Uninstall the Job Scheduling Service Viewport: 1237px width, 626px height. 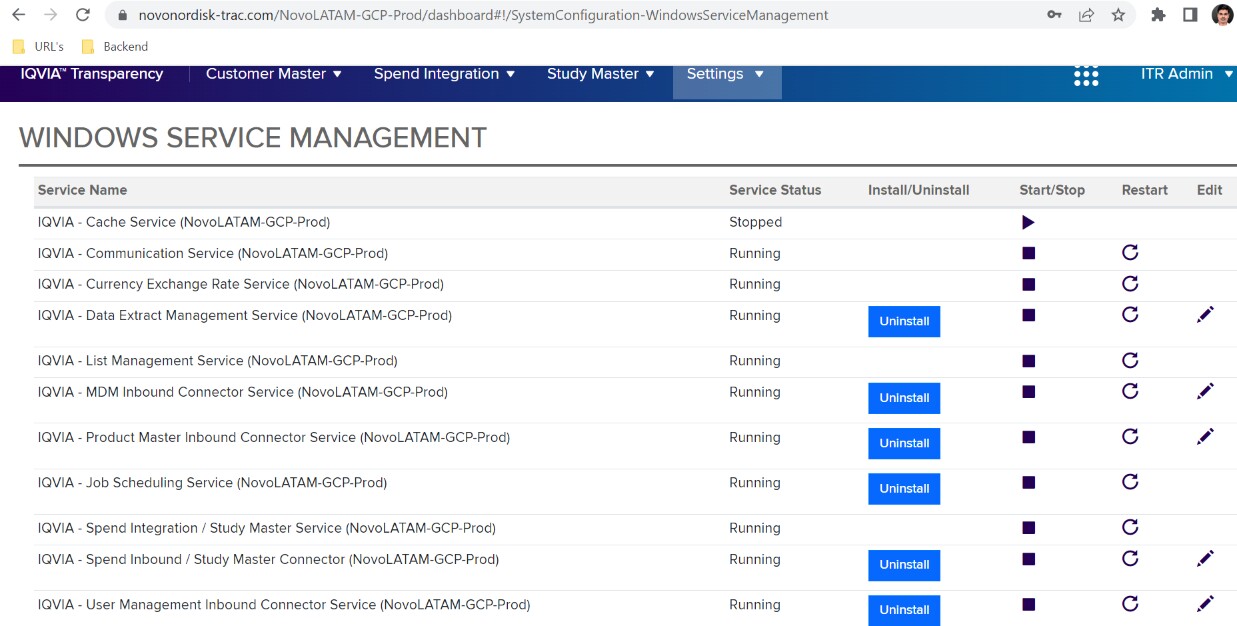point(904,489)
